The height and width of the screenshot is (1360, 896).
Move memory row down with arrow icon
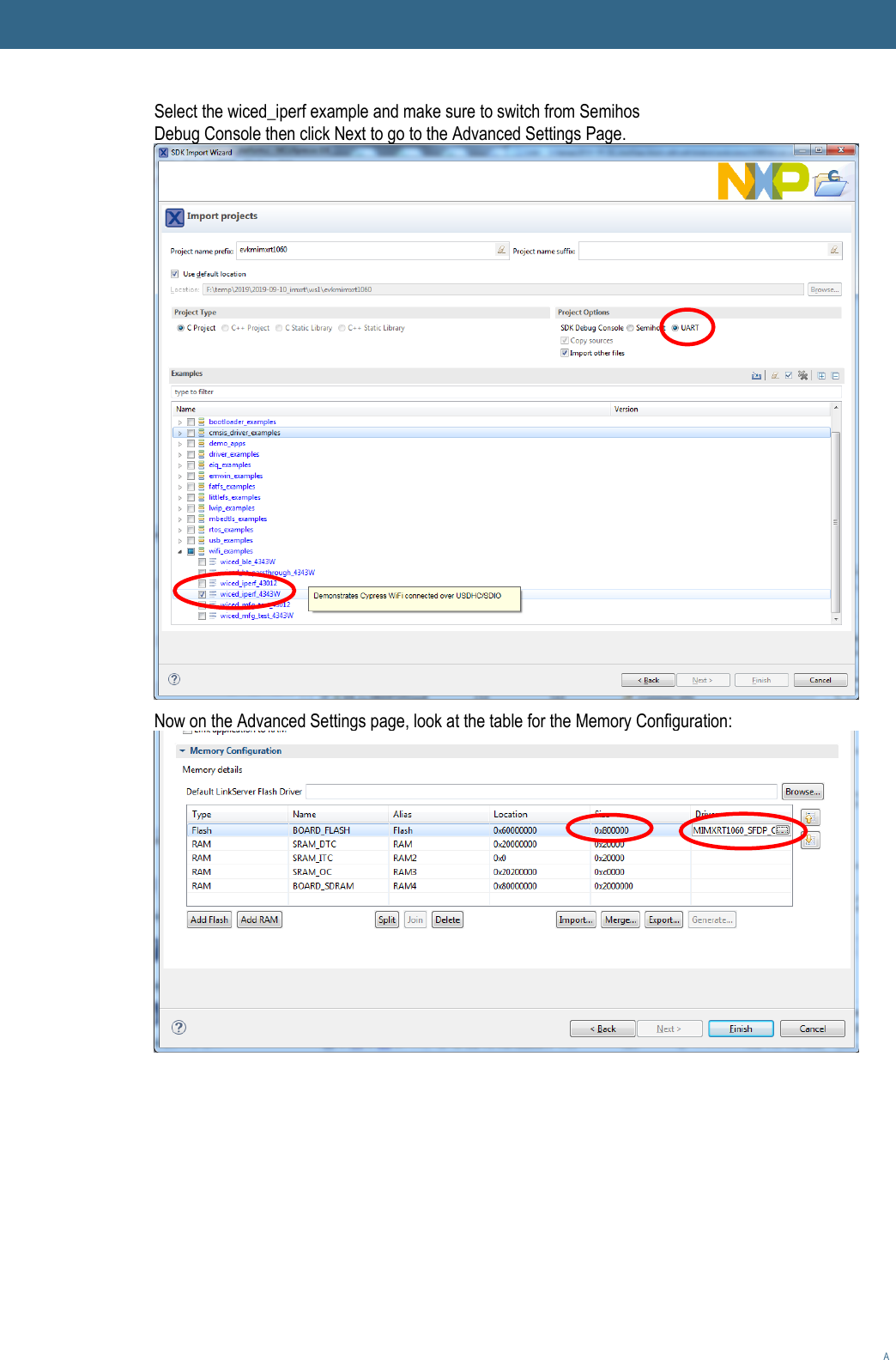(x=810, y=841)
